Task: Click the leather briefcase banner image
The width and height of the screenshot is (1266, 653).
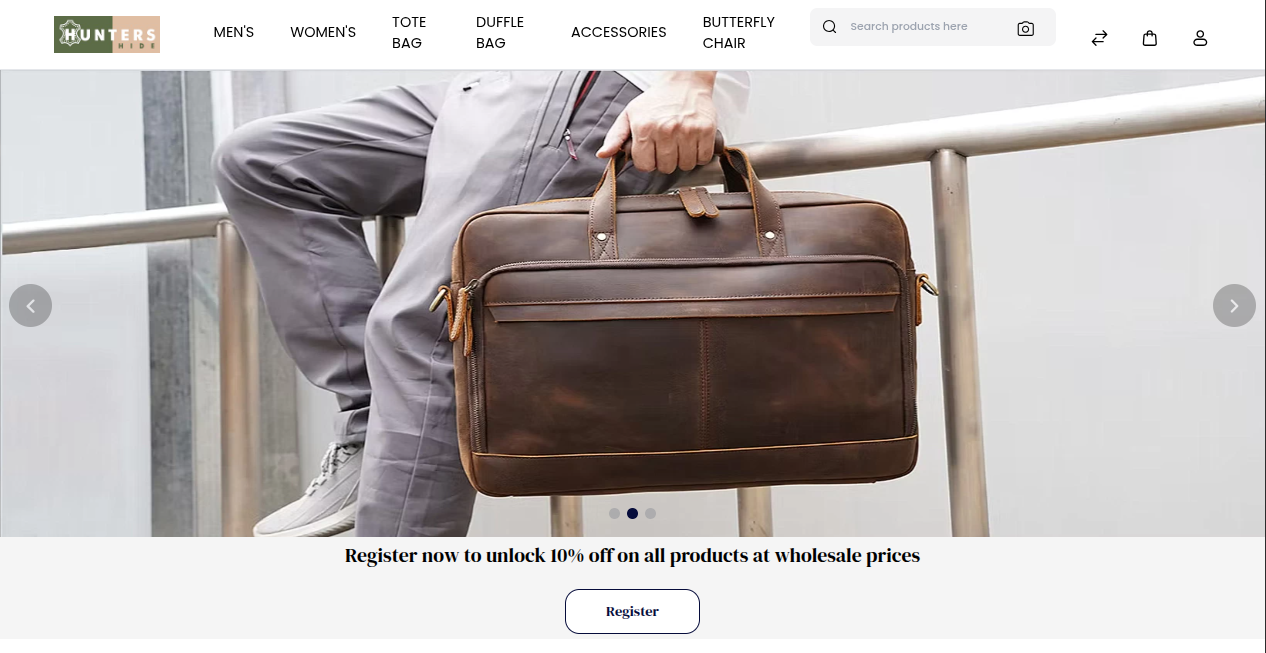Action: (633, 303)
